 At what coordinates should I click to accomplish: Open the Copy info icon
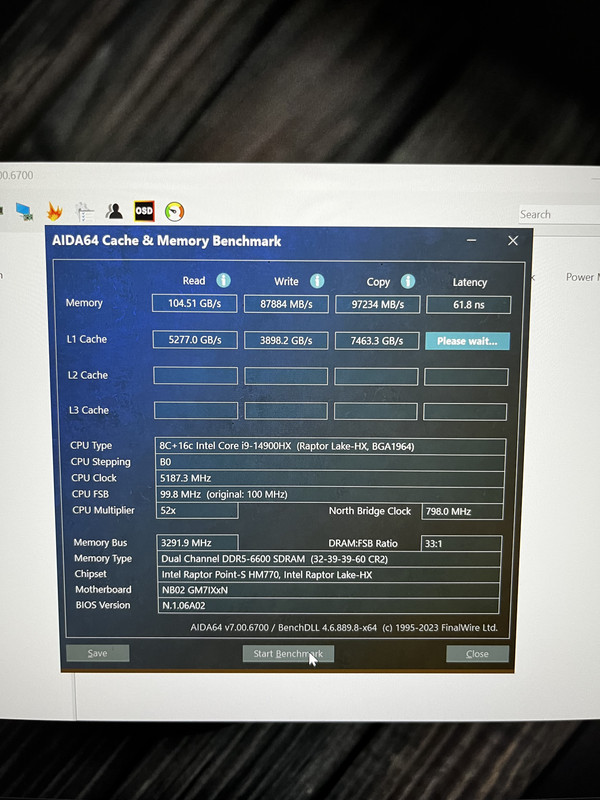click(408, 281)
